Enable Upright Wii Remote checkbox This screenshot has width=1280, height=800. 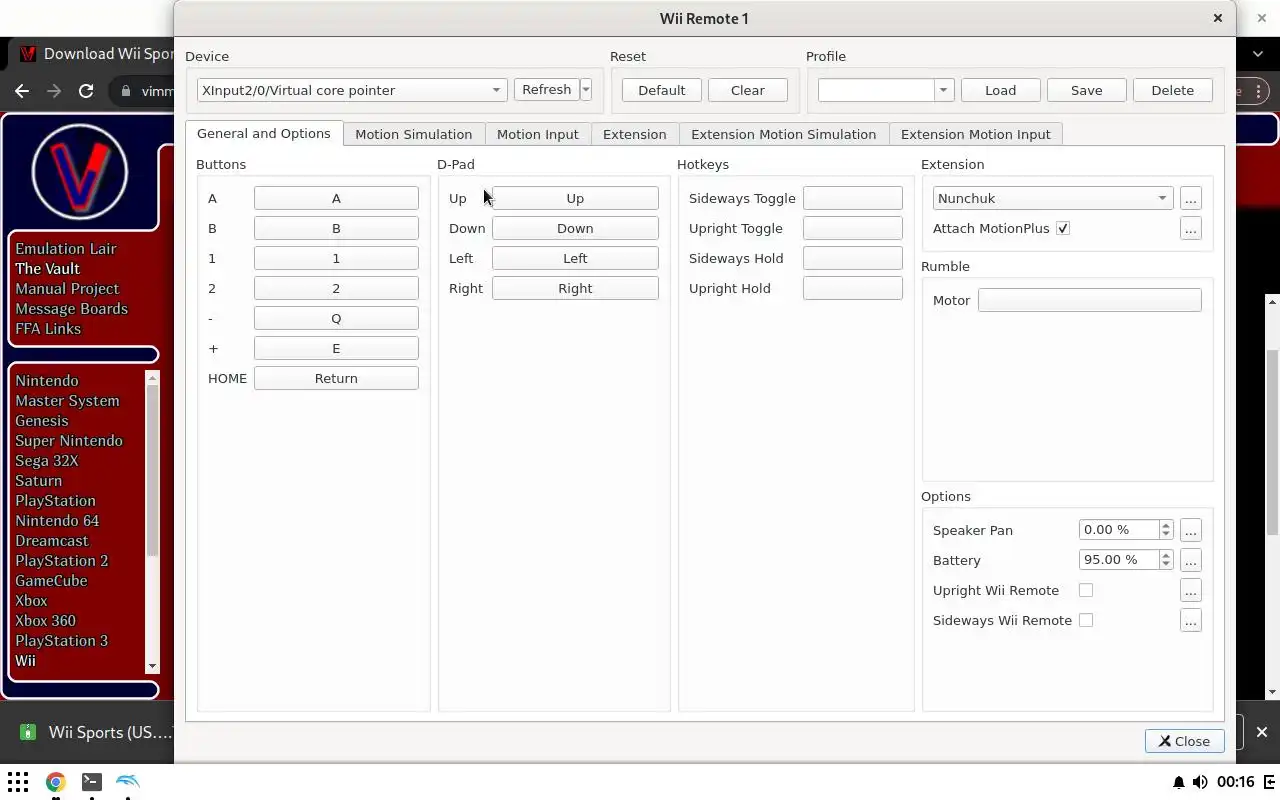click(1086, 590)
